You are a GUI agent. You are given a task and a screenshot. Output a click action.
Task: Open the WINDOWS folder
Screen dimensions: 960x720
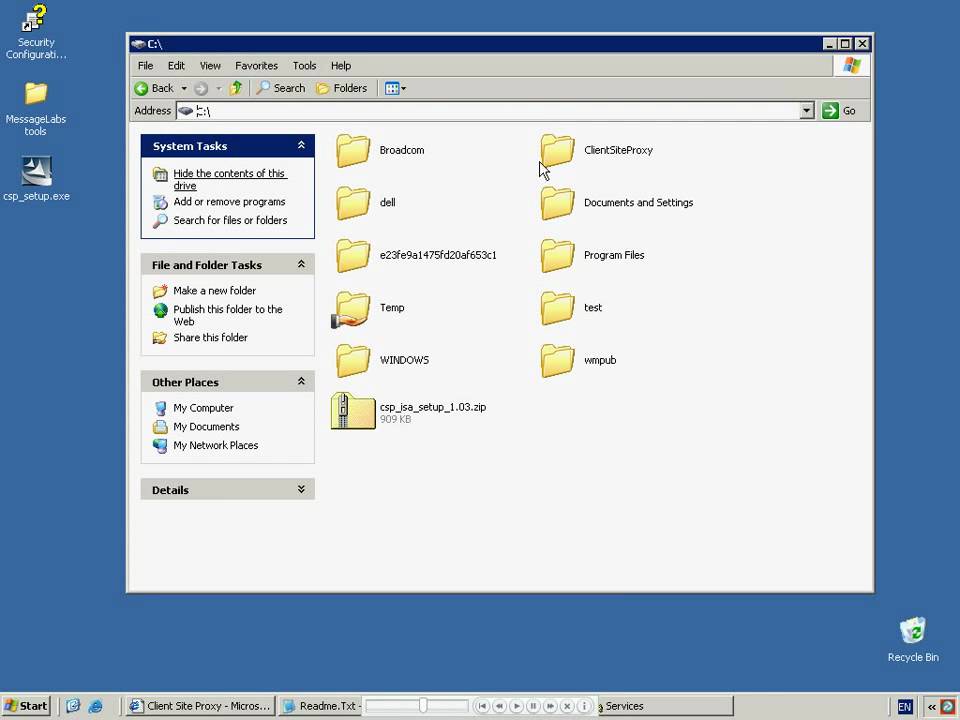click(353, 361)
